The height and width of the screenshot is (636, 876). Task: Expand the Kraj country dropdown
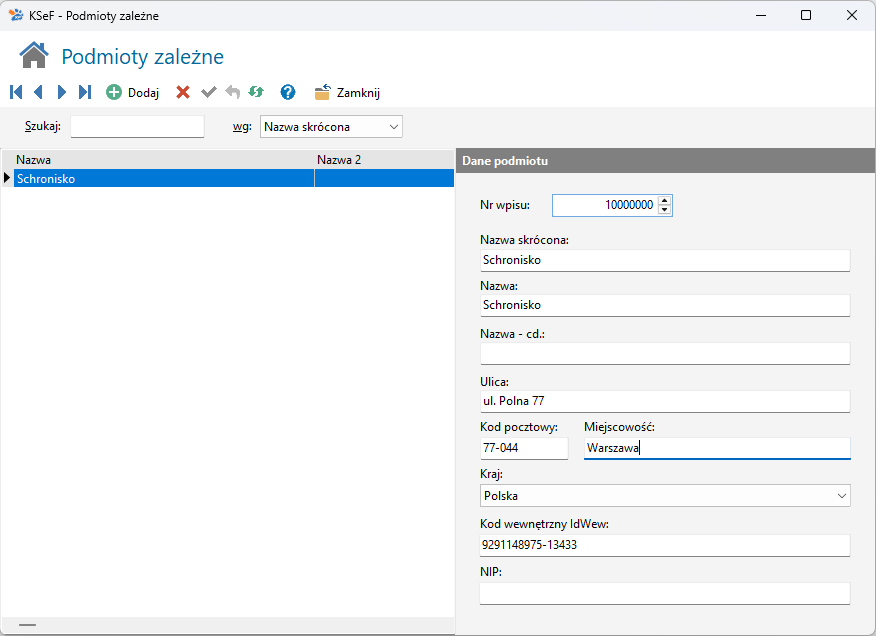[841, 496]
